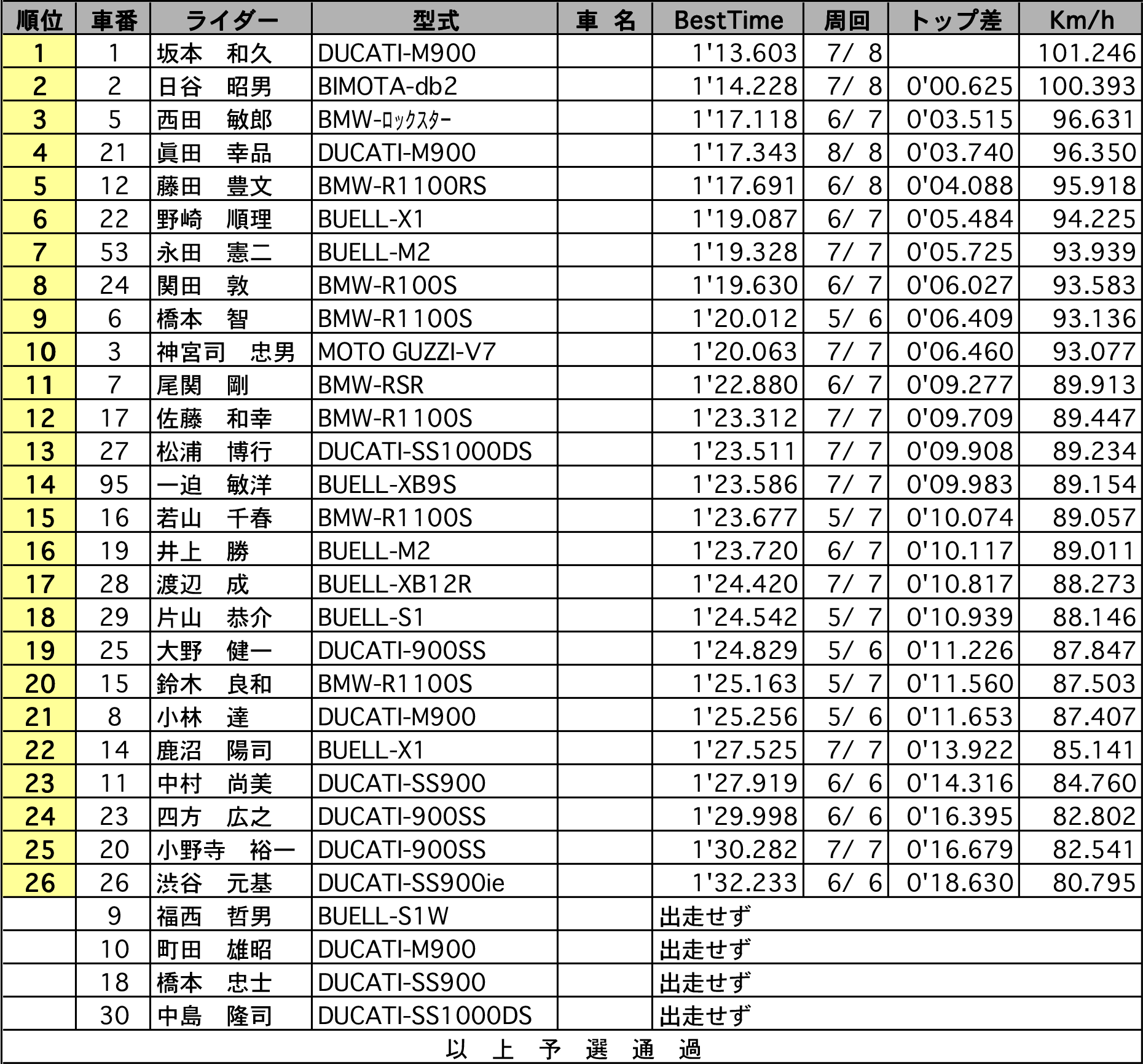Select best time 1'13.603
This screenshot has width=1143, height=1064.
[x=745, y=53]
